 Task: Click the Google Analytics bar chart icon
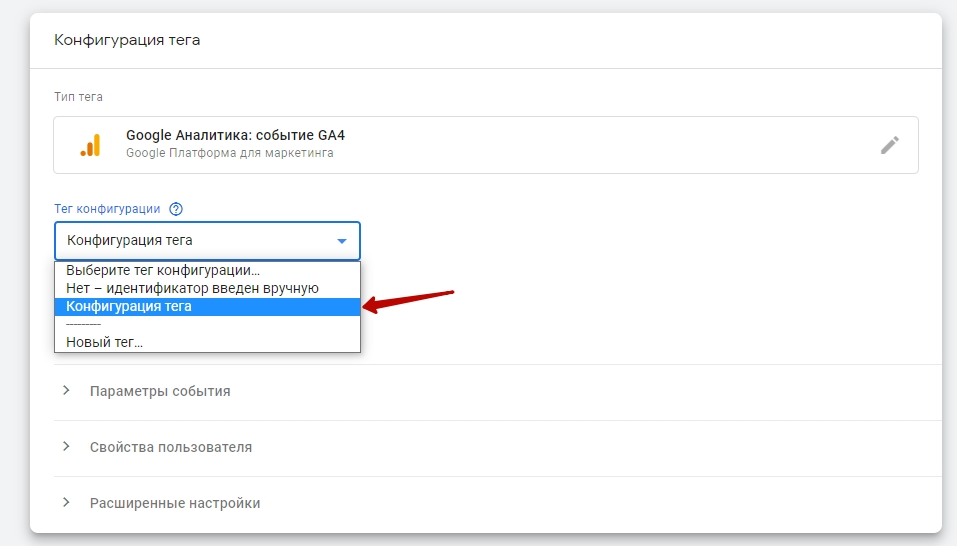click(x=90, y=145)
